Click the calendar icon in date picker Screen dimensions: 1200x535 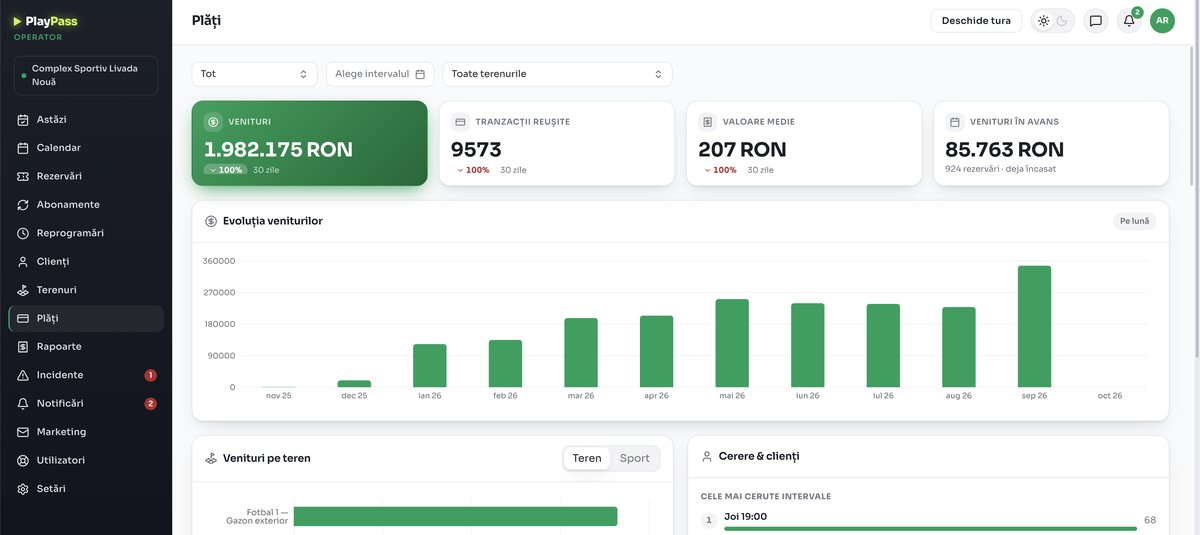click(x=420, y=74)
